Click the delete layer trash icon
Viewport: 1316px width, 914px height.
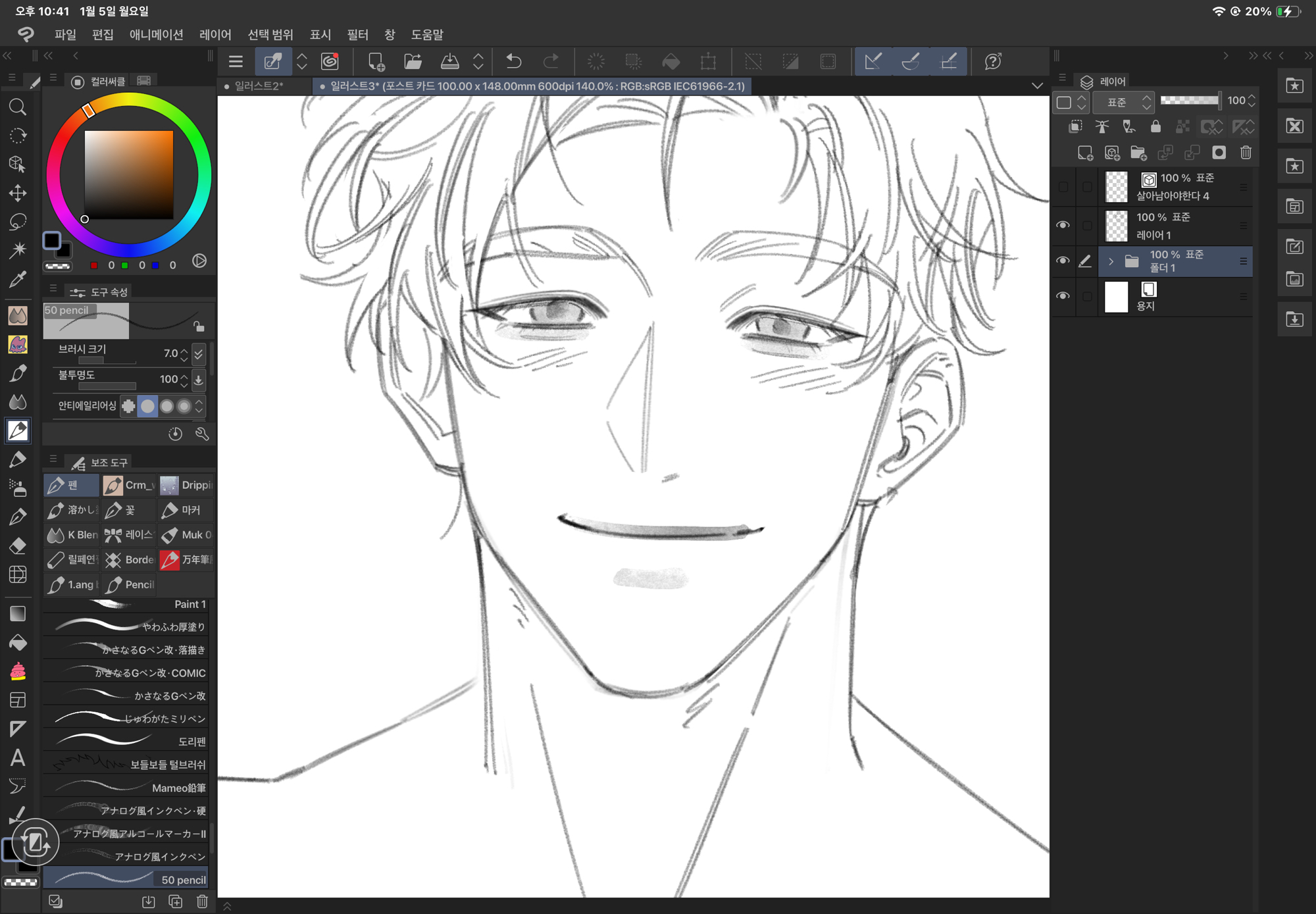pos(1246,153)
